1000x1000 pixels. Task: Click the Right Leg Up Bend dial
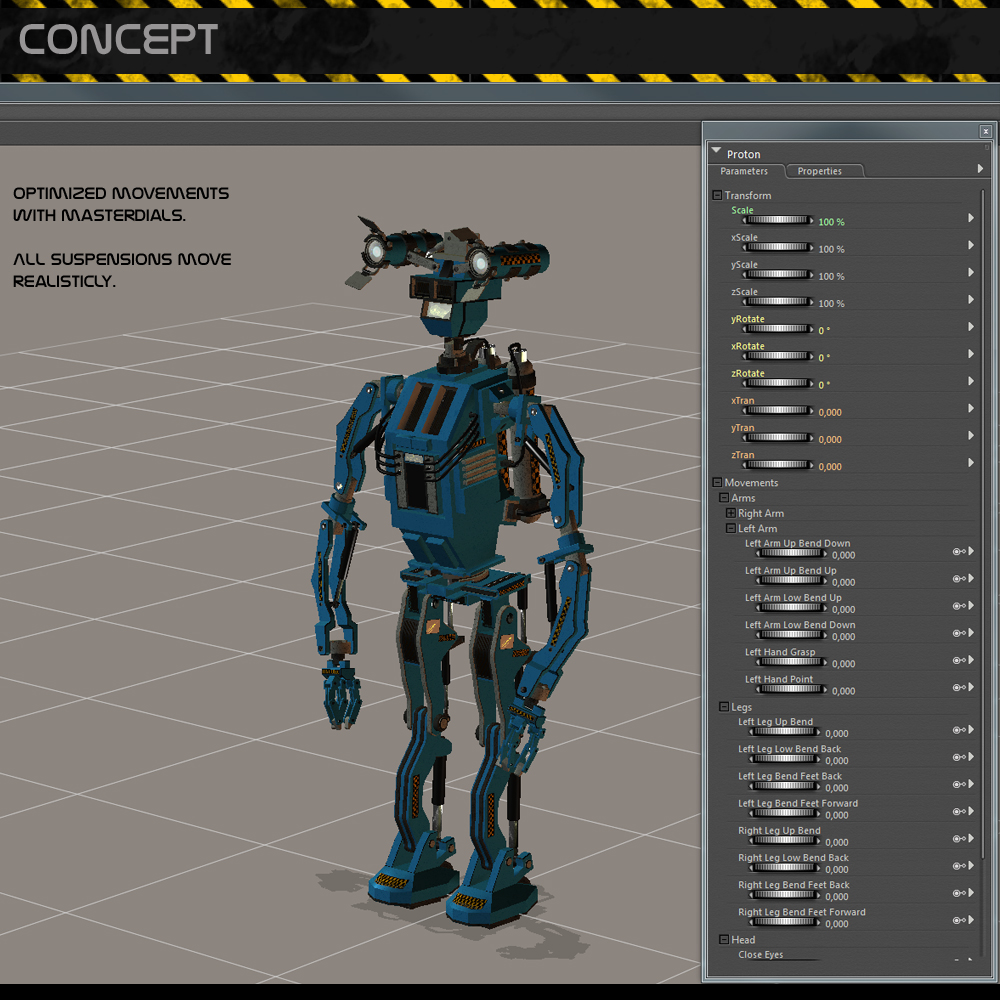click(784, 841)
